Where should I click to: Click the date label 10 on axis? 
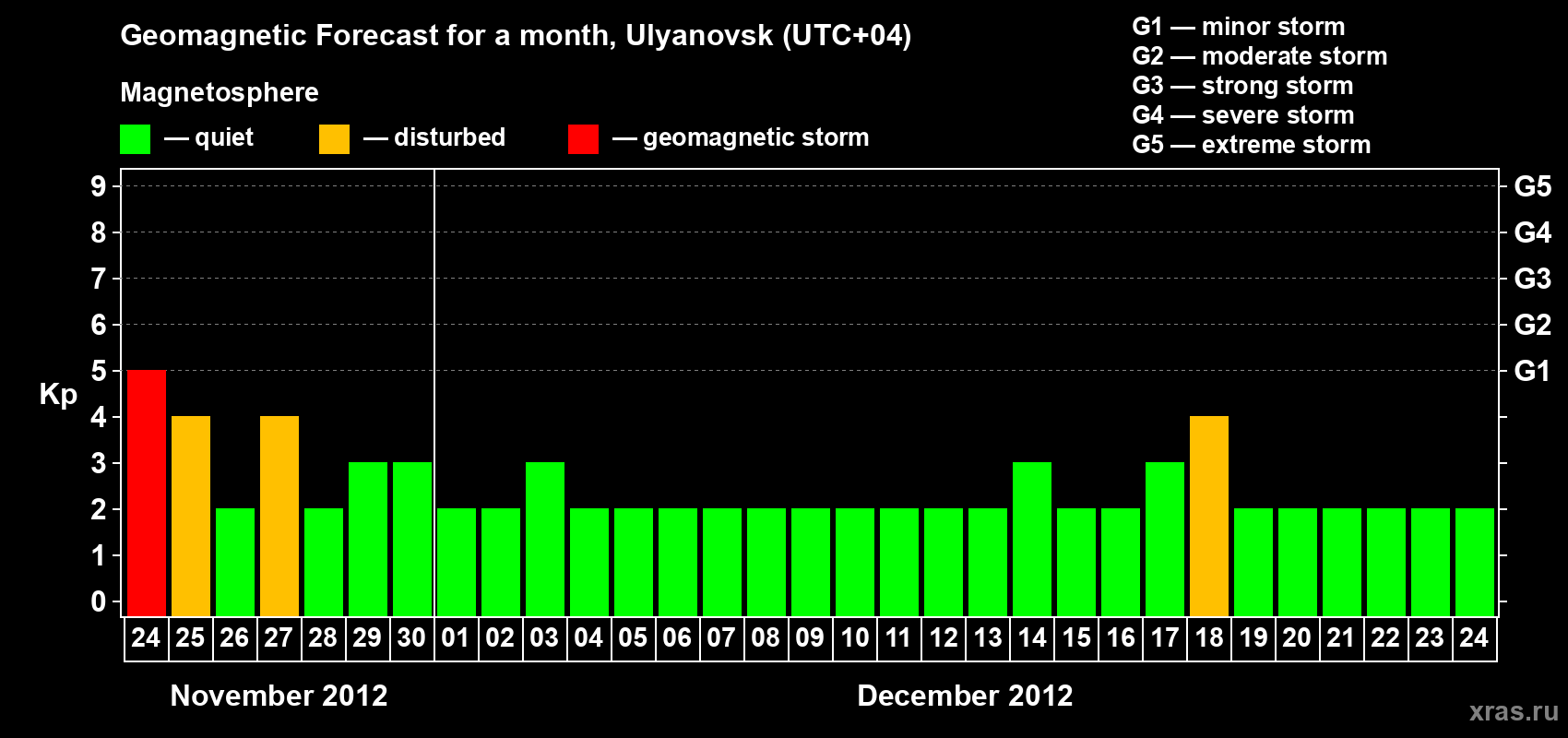[x=854, y=637]
